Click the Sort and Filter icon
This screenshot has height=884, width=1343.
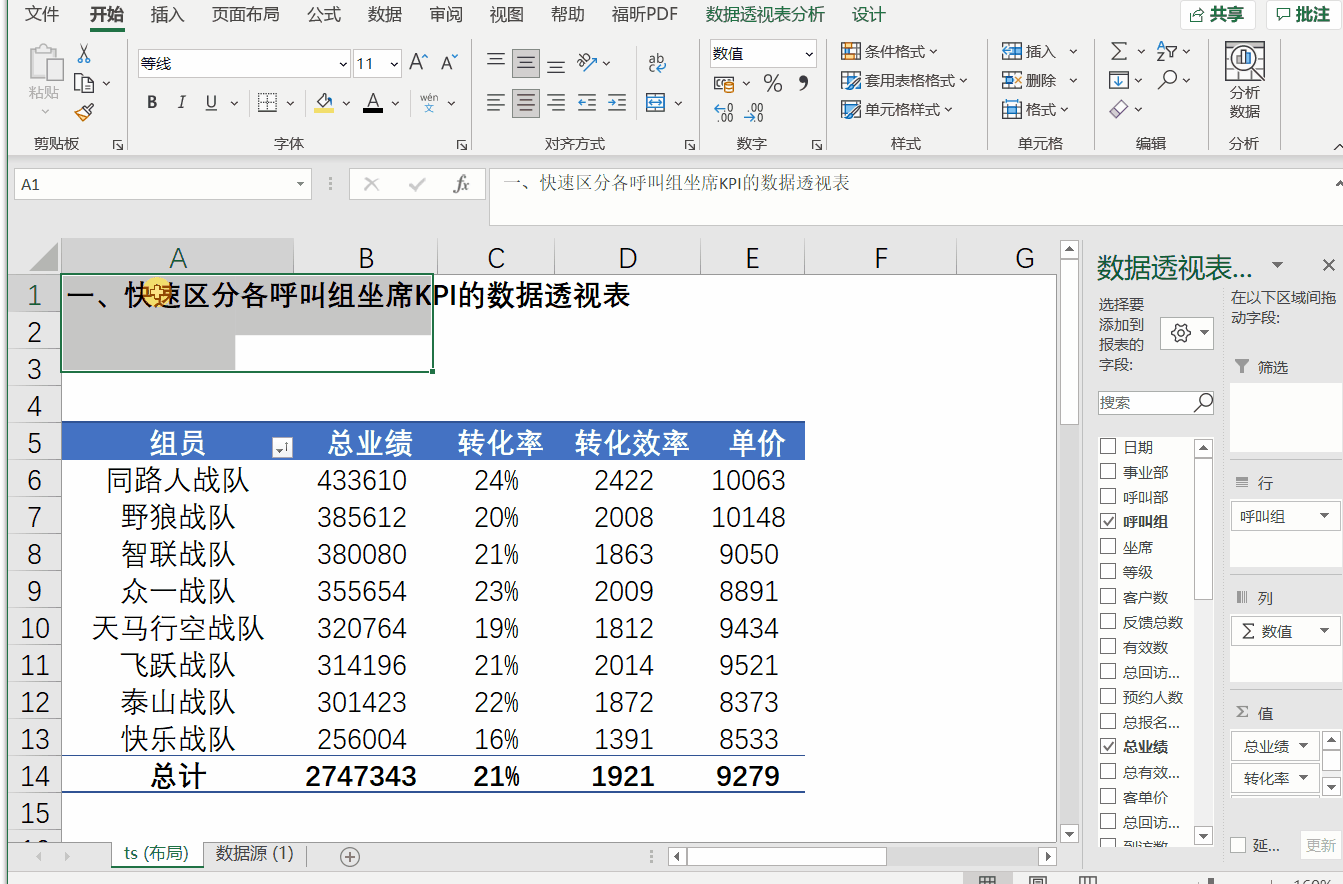point(1167,51)
